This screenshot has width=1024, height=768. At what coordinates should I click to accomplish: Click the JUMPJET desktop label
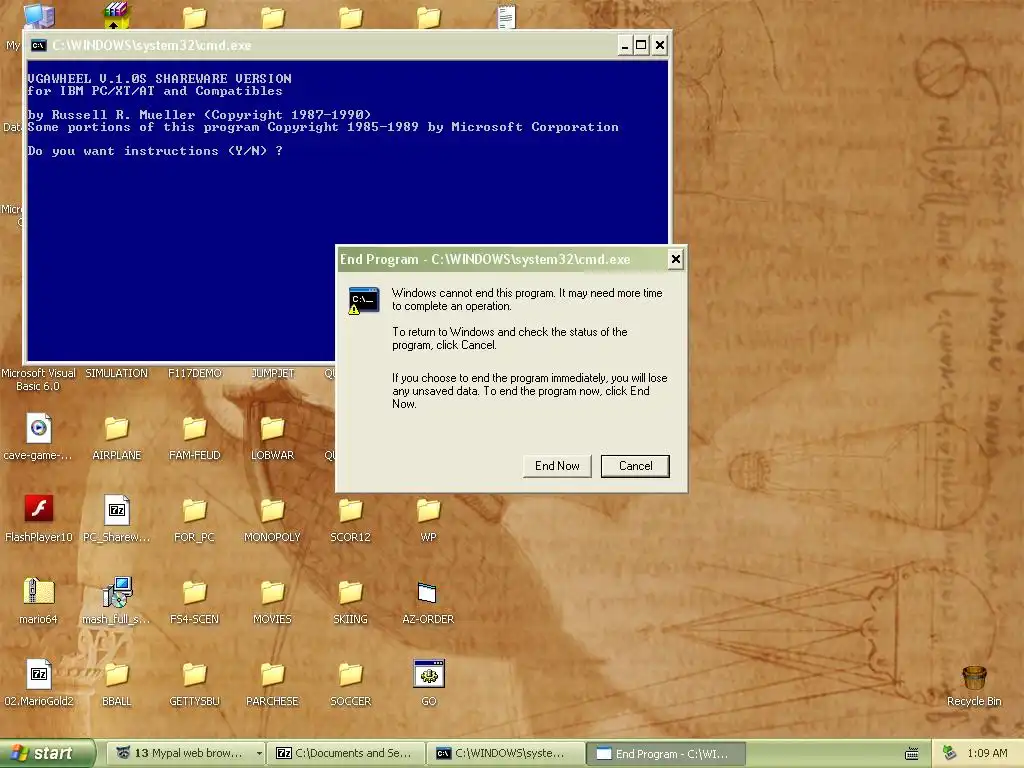[x=272, y=373]
